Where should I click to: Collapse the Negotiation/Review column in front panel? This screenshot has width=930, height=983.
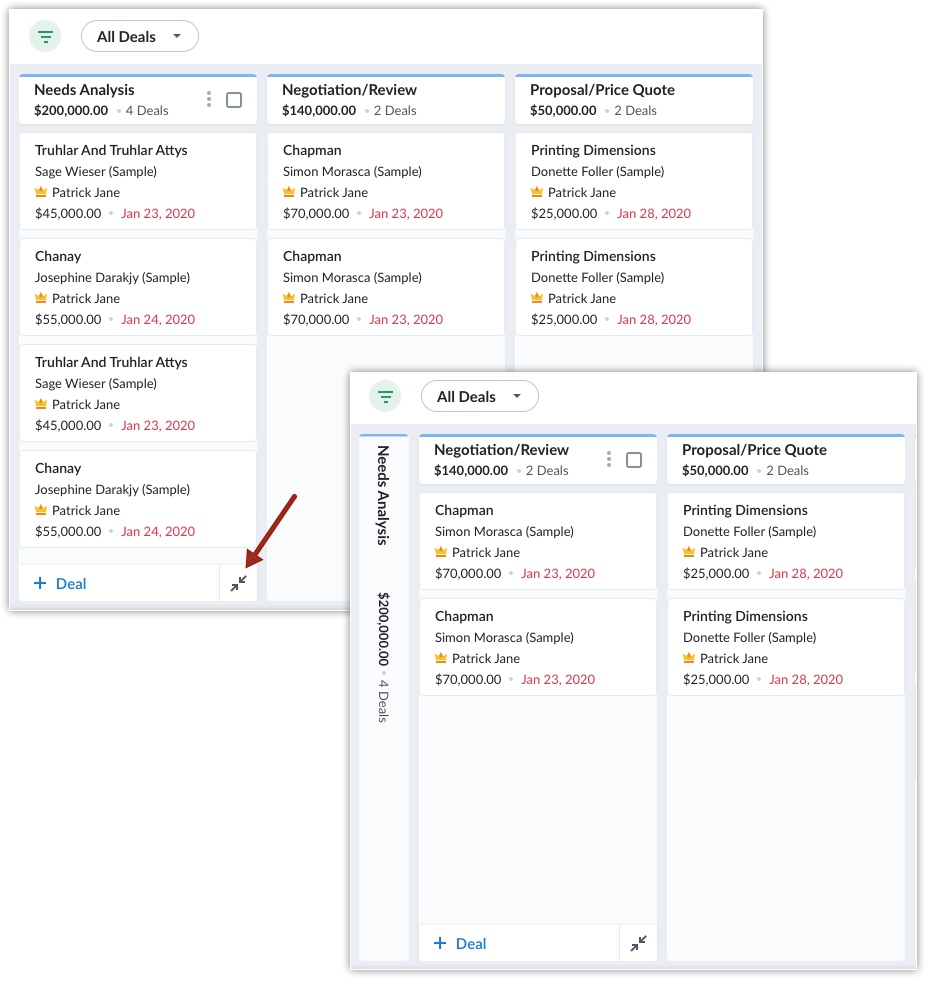[638, 943]
